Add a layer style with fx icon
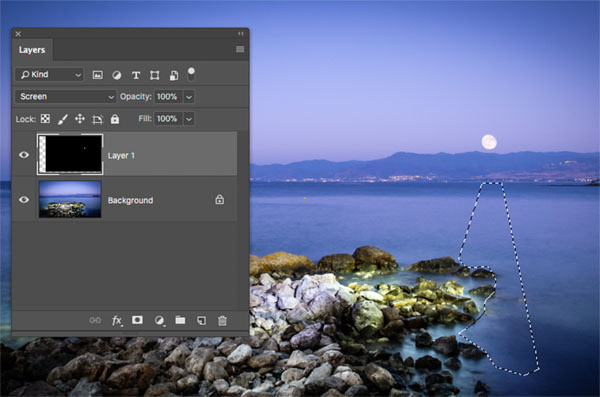The width and height of the screenshot is (600, 397). [117, 320]
